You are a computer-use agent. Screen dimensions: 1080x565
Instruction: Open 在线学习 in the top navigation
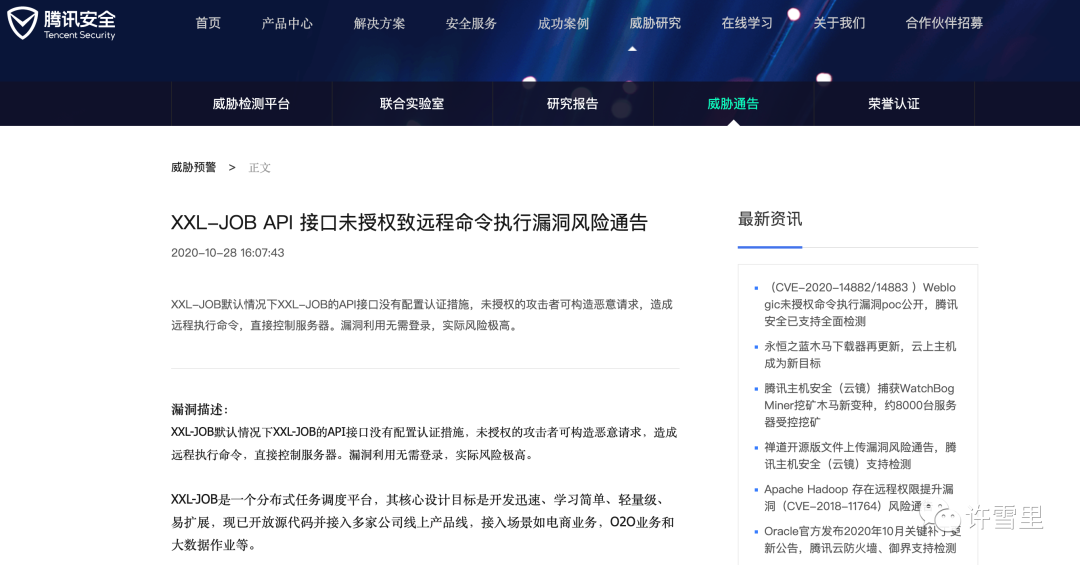pos(747,23)
